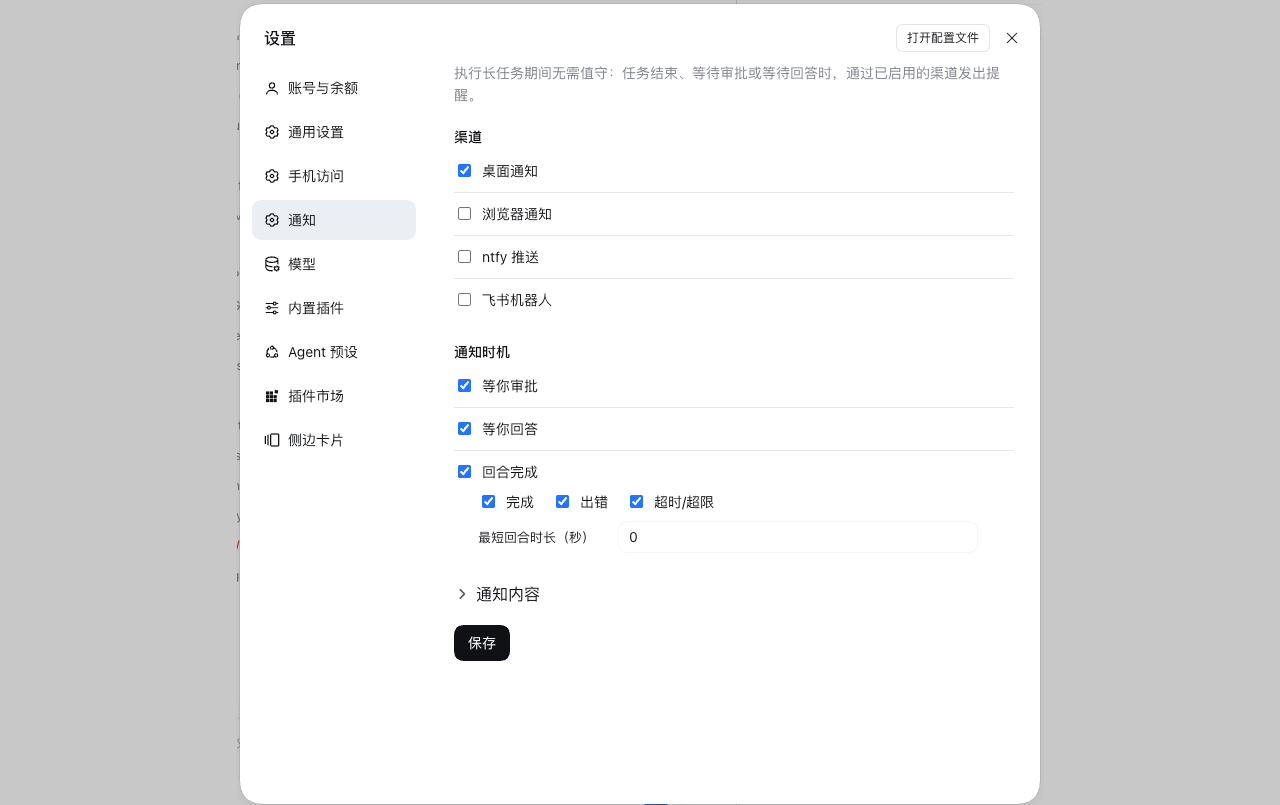This screenshot has height=805, width=1280.
Task: Click the 保存 button
Action: (482, 643)
